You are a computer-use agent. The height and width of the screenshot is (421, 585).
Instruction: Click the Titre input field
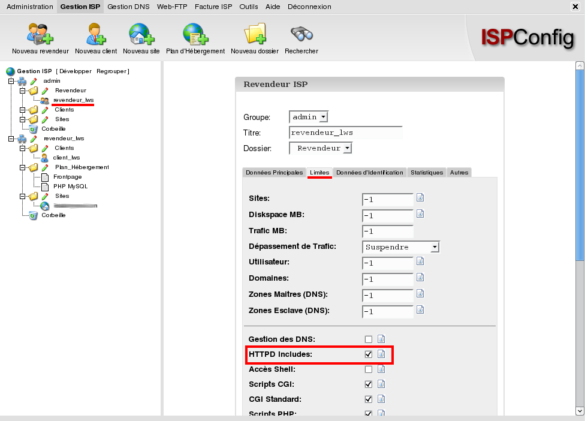click(345, 132)
